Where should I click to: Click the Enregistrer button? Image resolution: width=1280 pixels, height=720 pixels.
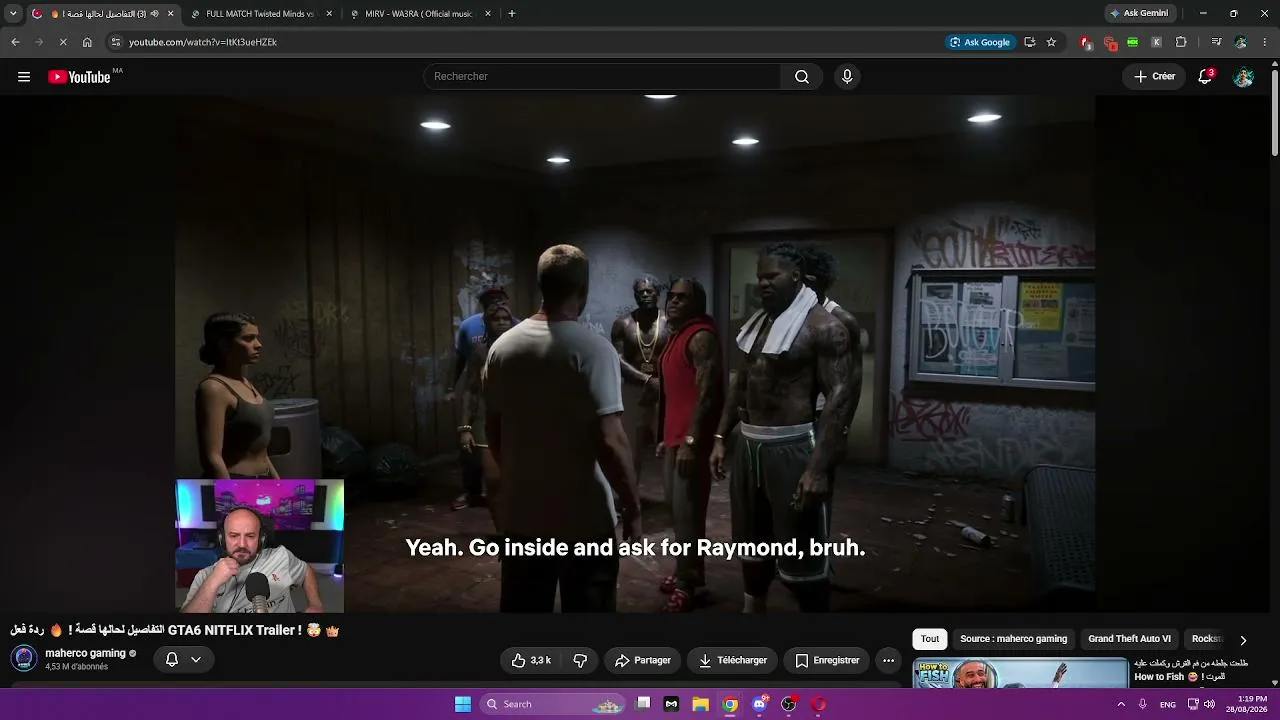827,660
